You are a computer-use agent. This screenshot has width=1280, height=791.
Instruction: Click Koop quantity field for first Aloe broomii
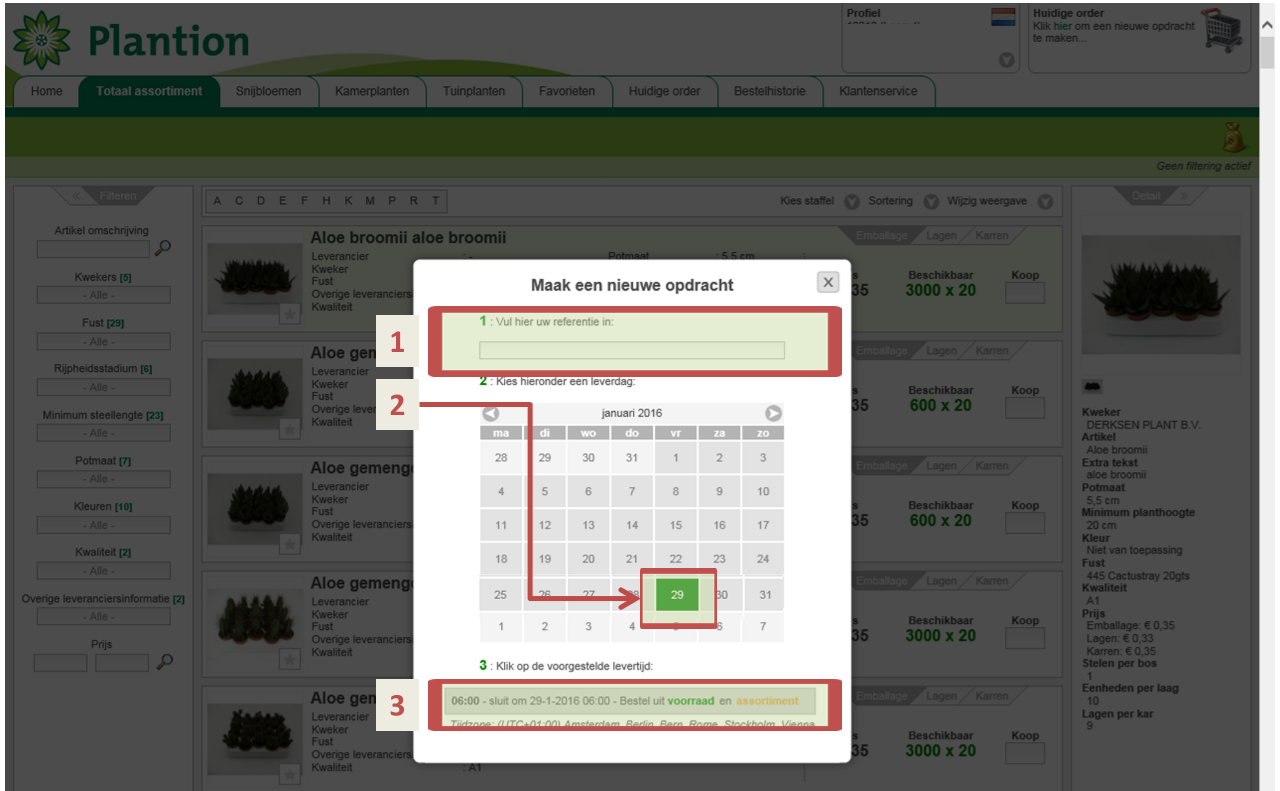1025,293
